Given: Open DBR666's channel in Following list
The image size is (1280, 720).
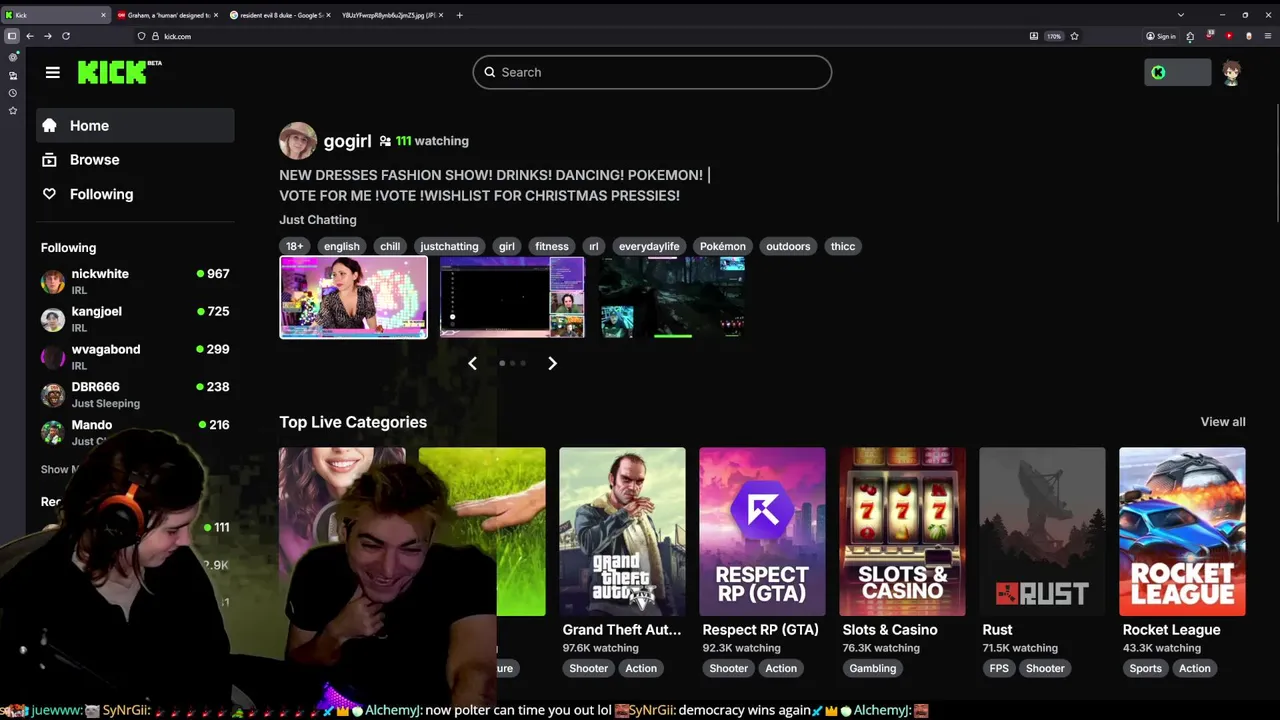Looking at the screenshot, I should pyautogui.click(x=135, y=394).
